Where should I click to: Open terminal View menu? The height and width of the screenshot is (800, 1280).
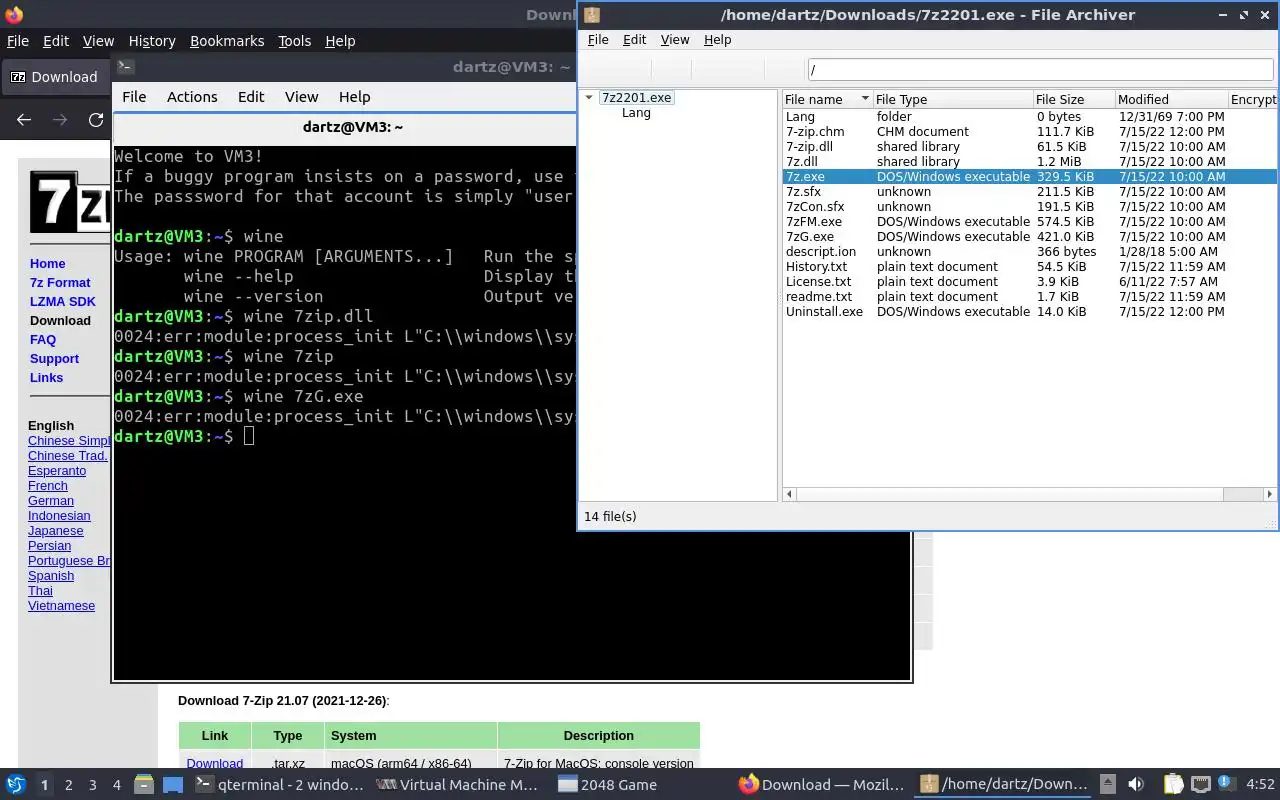click(301, 97)
